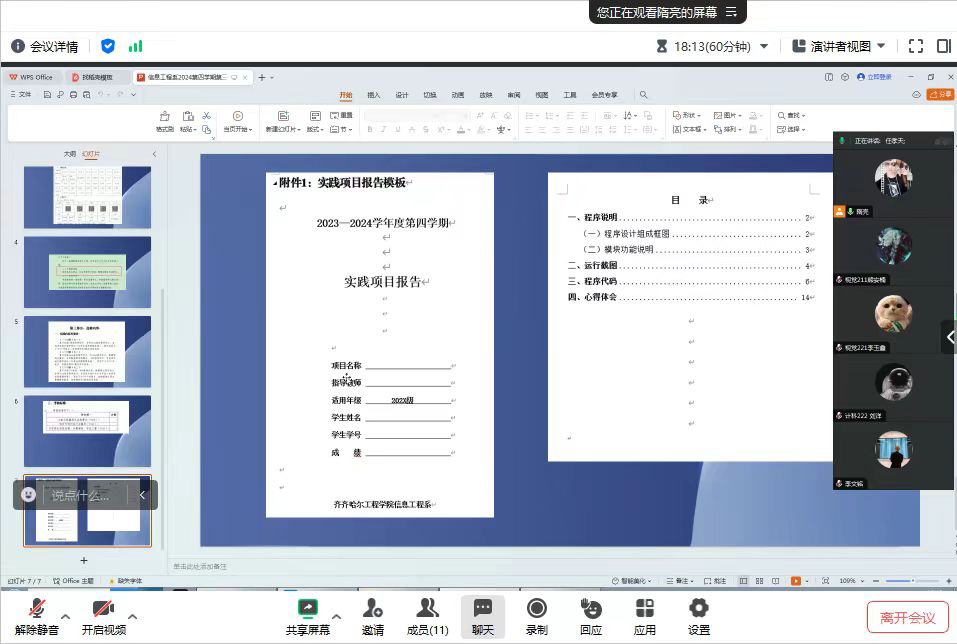Expand audio options arrow beside 解除静音

point(66,616)
